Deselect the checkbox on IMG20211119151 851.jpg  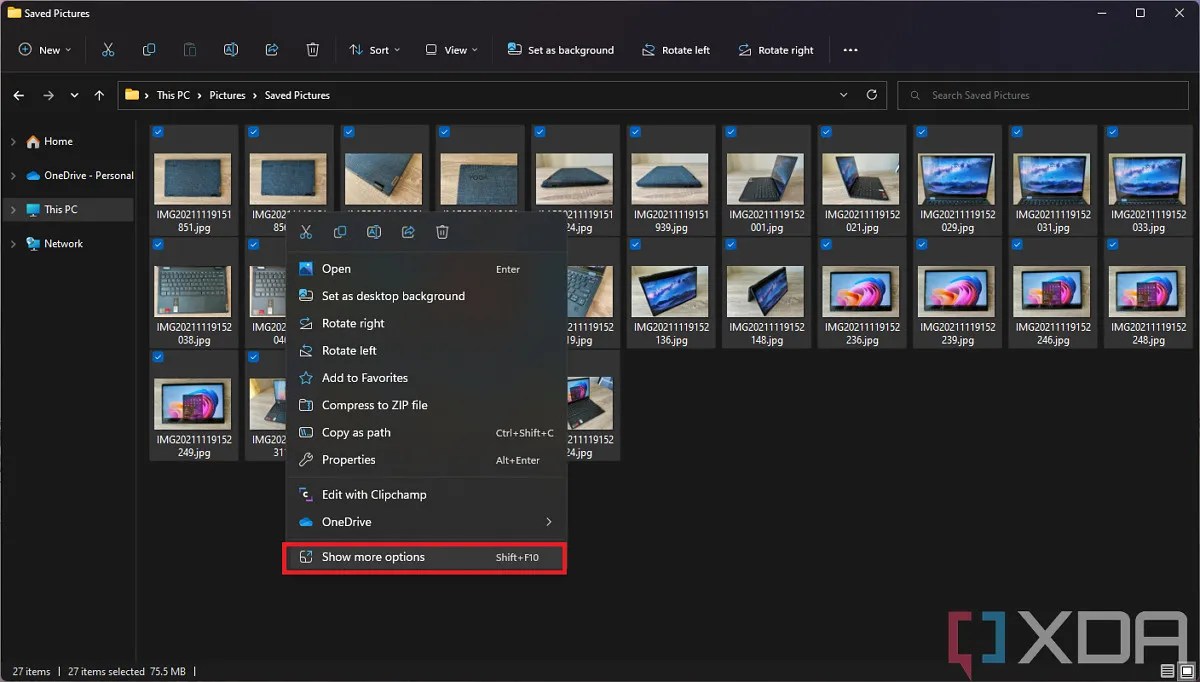[x=157, y=131]
